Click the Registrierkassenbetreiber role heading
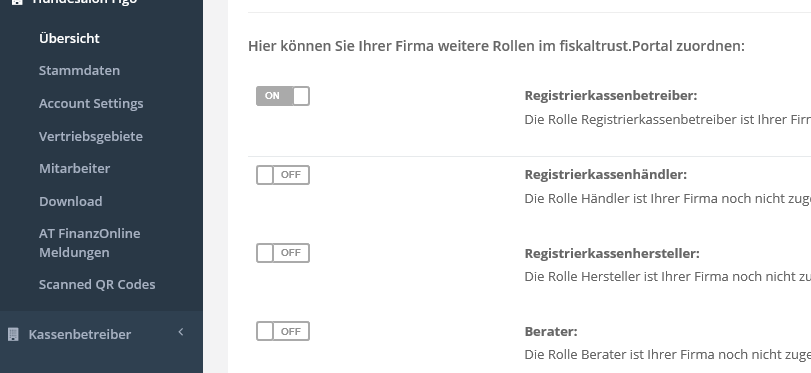Screen dimensions: 811x373 pyautogui.click(x=611, y=96)
